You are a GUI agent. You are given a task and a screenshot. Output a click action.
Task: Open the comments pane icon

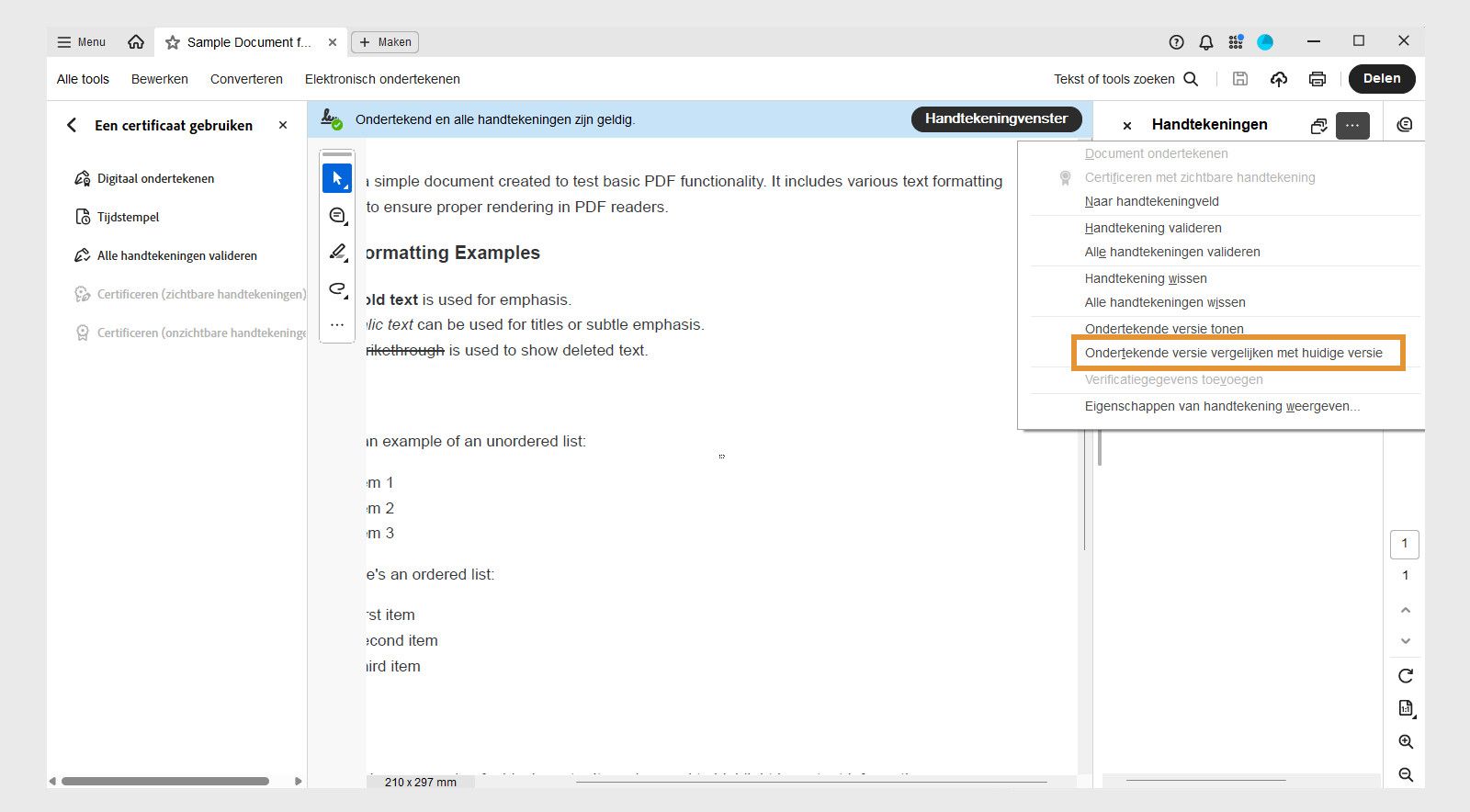pyautogui.click(x=1404, y=125)
